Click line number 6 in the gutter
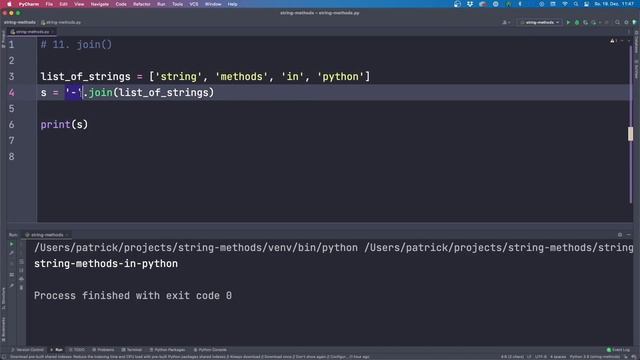This screenshot has width=640, height=360. (x=11, y=124)
